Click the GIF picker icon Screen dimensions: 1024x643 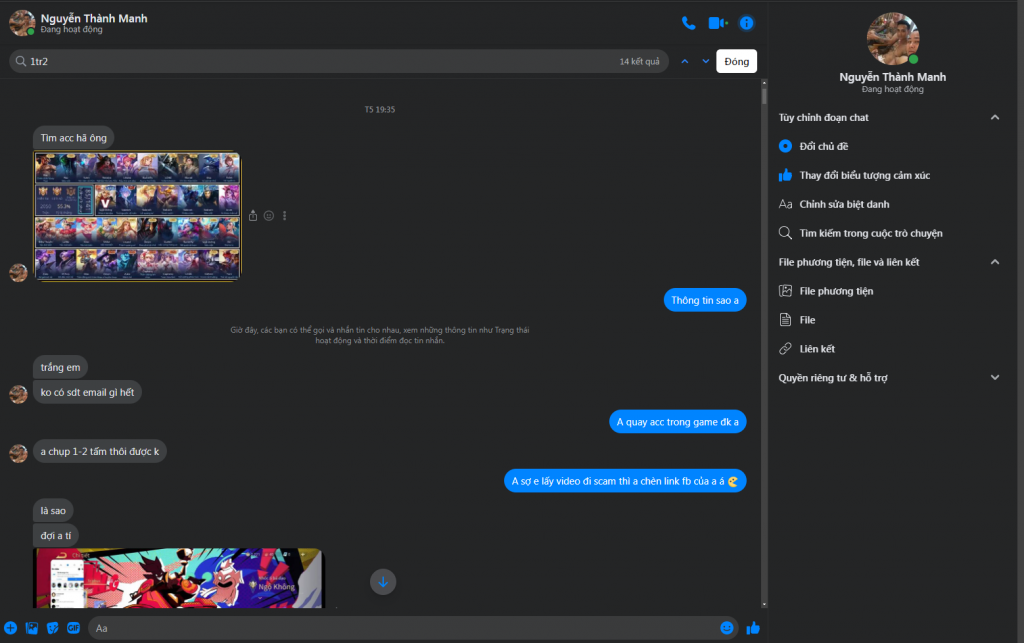[x=73, y=628]
